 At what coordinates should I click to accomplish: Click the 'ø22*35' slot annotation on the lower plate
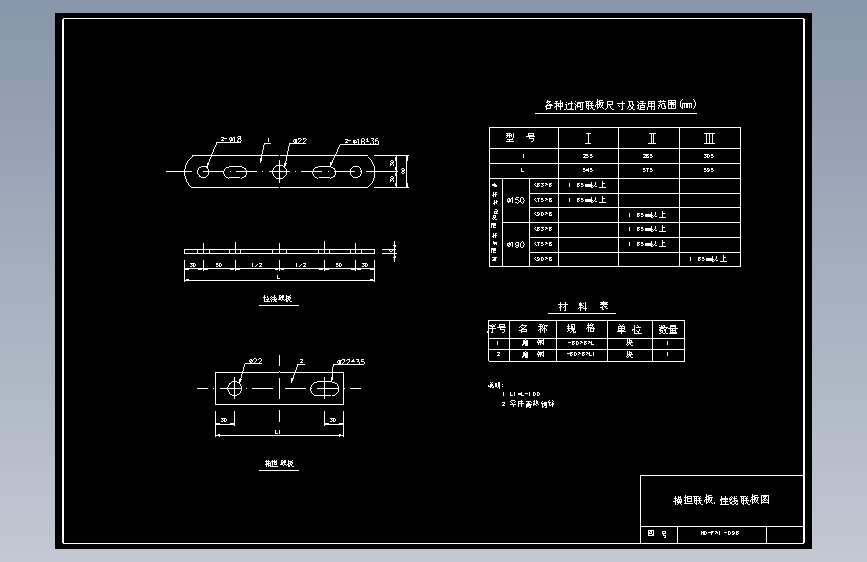click(x=351, y=362)
